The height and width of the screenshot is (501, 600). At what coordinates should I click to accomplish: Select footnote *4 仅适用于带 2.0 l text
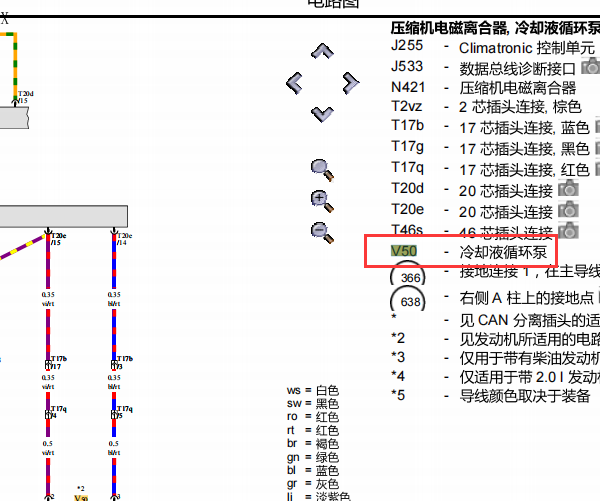click(530, 377)
